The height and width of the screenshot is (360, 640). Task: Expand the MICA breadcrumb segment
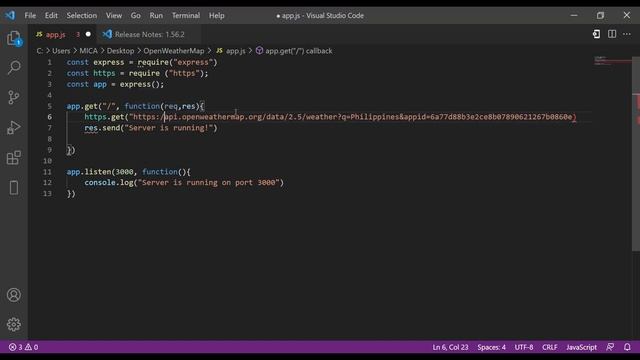click(88, 51)
